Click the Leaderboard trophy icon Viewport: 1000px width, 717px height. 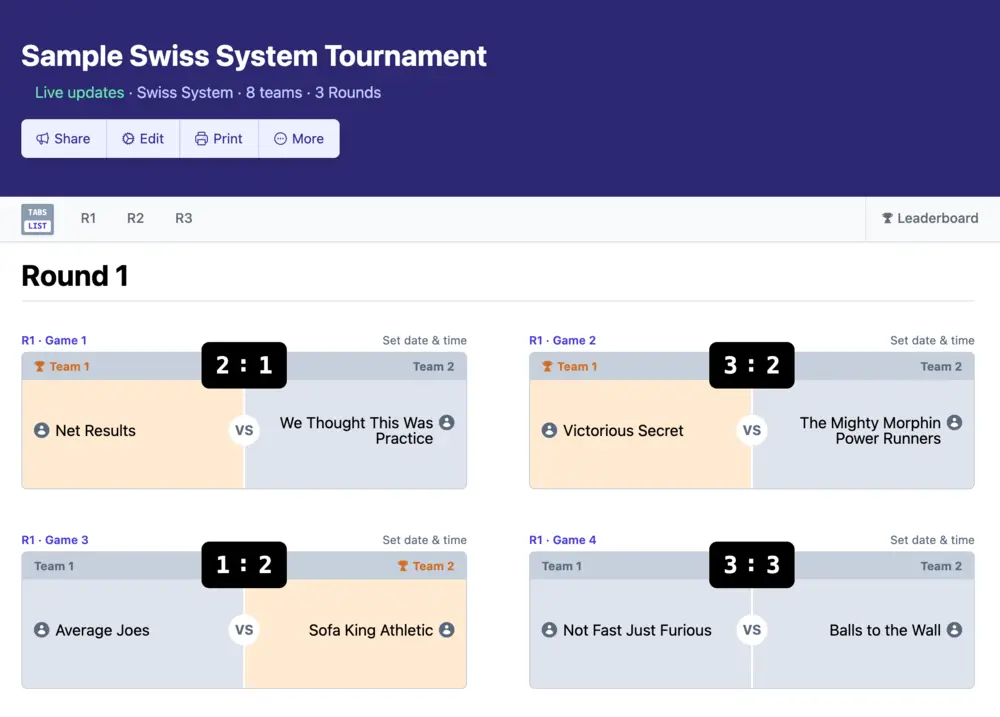pyautogui.click(x=886, y=218)
